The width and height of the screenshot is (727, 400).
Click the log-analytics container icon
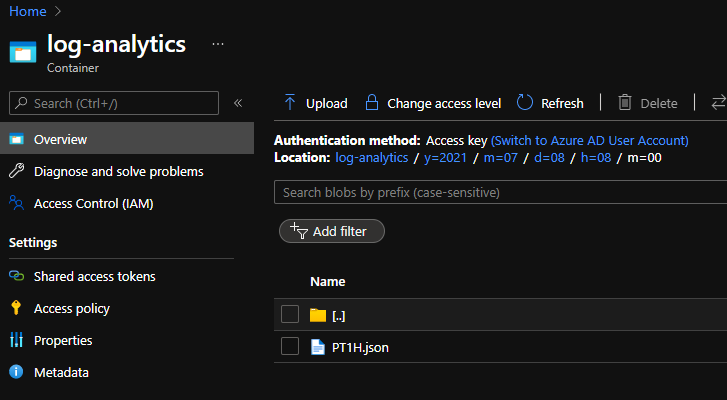23,51
